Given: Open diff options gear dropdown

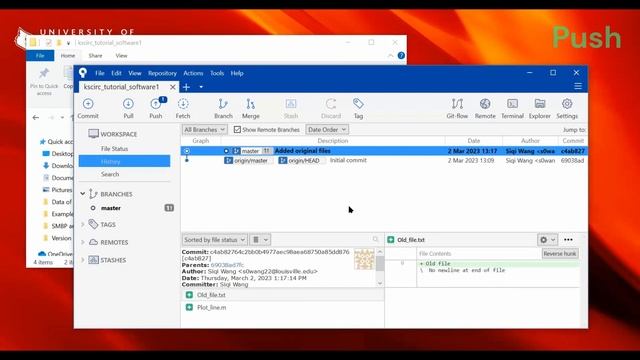Looking at the screenshot, I should 547,240.
